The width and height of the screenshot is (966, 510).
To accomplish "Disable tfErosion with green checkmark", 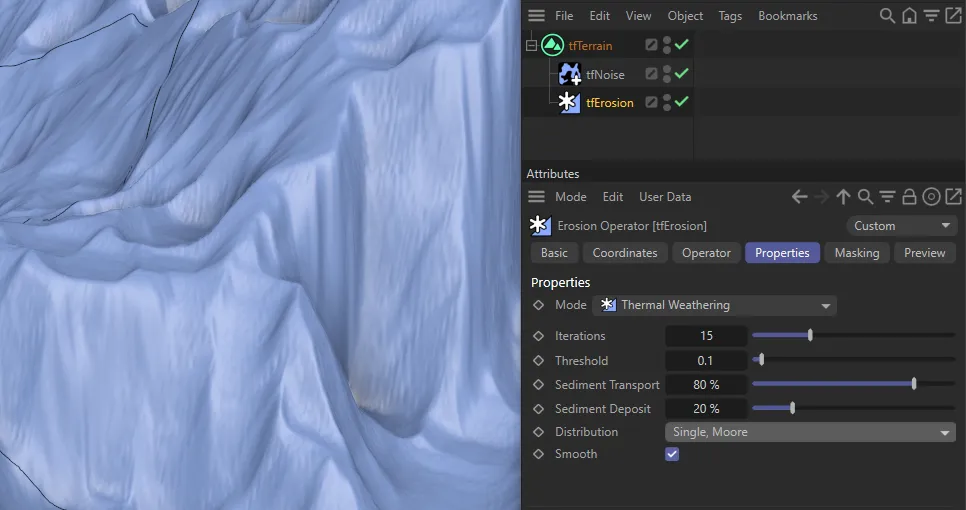I will click(681, 102).
